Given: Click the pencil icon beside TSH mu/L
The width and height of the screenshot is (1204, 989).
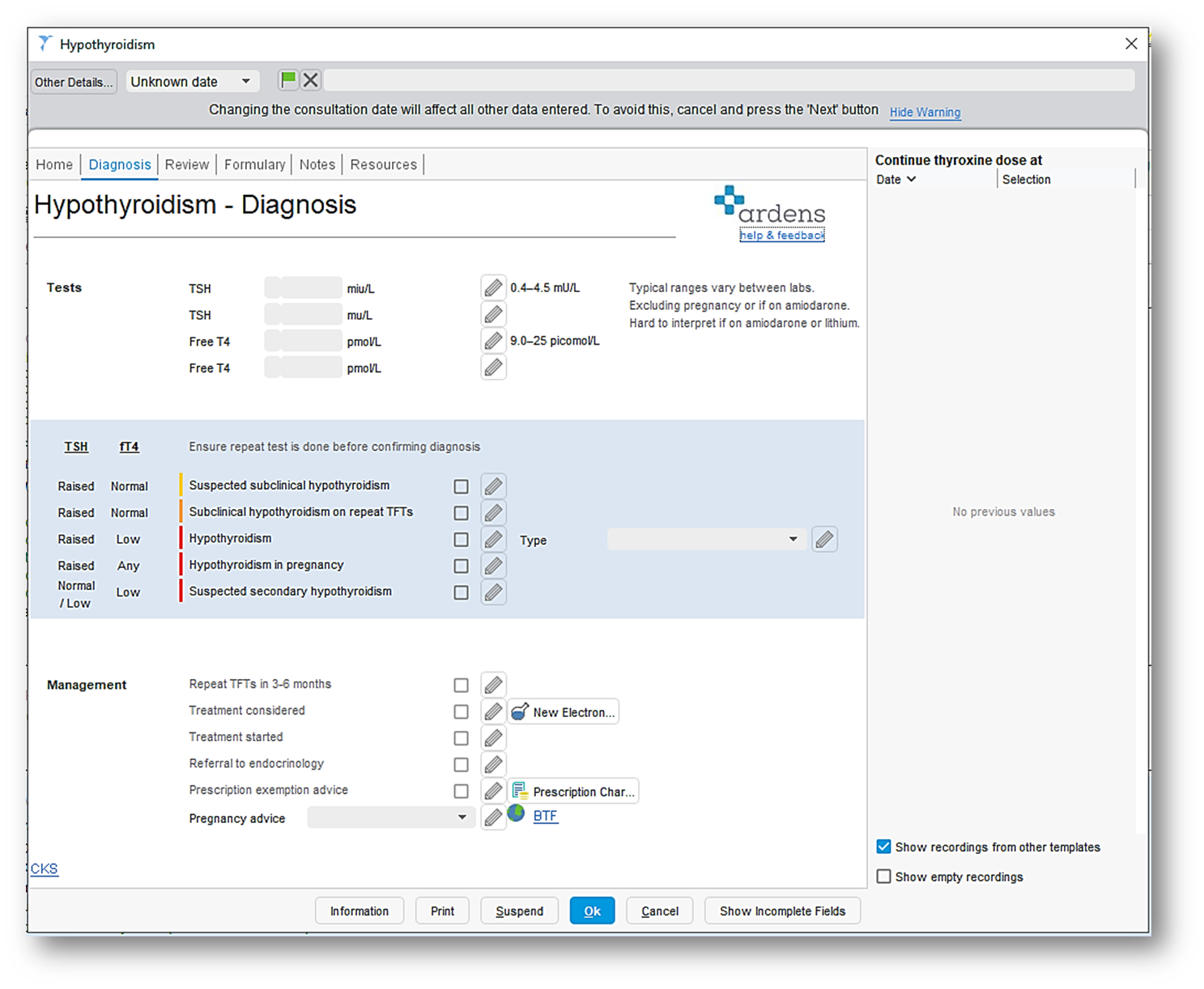Looking at the screenshot, I should coord(493,314).
